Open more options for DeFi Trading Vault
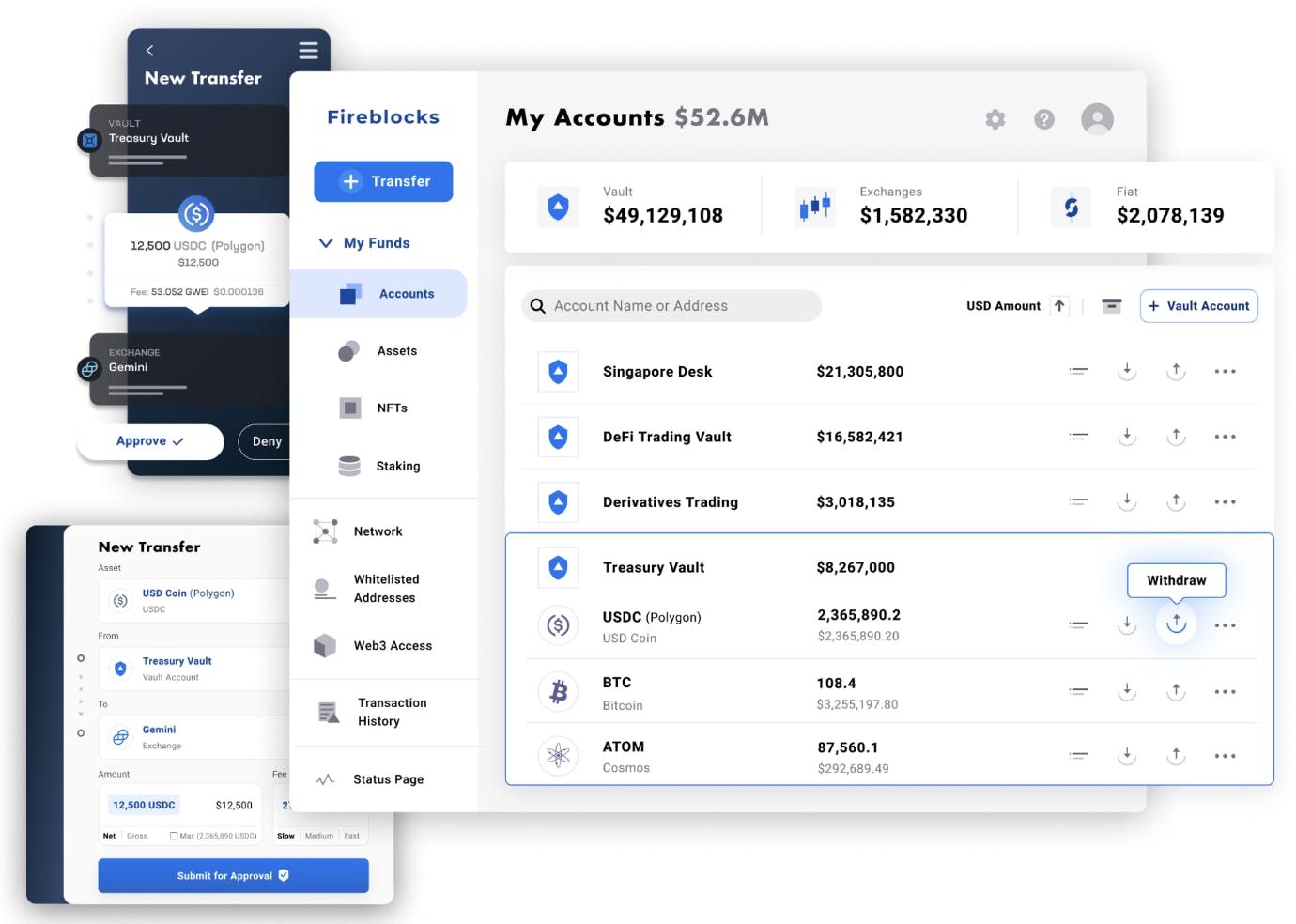The height and width of the screenshot is (924, 1296). click(1225, 437)
